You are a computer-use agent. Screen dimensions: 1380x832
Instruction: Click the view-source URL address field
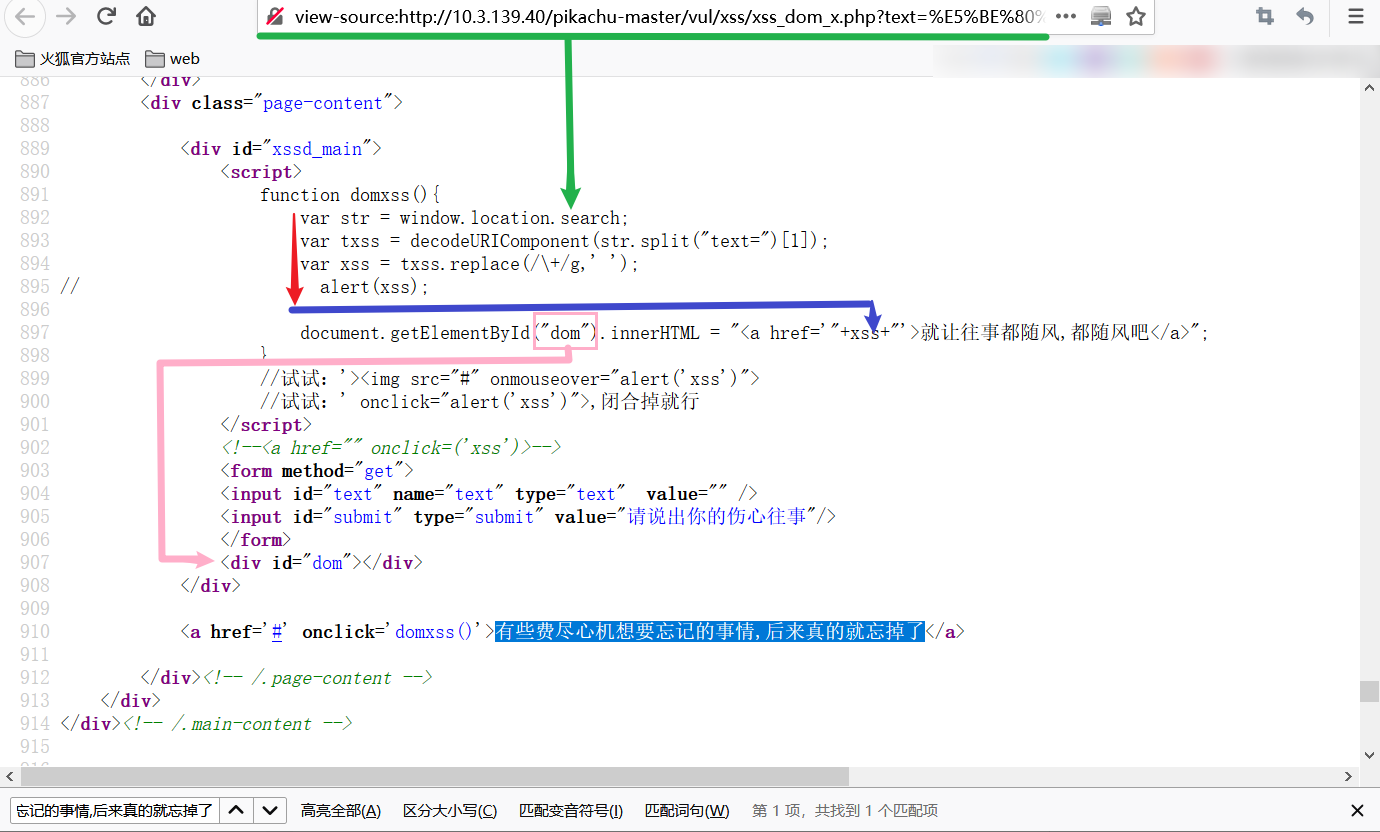(670, 16)
